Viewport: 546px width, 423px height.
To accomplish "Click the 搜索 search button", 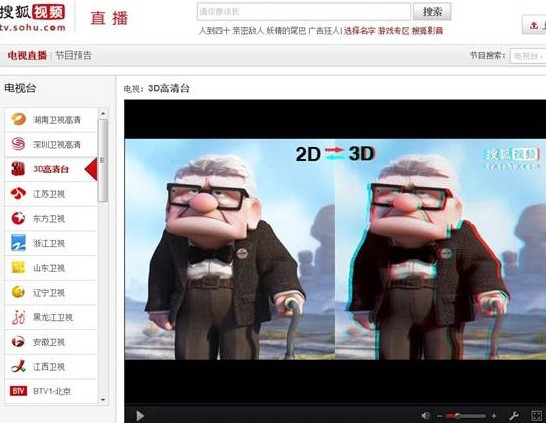I will coord(432,11).
